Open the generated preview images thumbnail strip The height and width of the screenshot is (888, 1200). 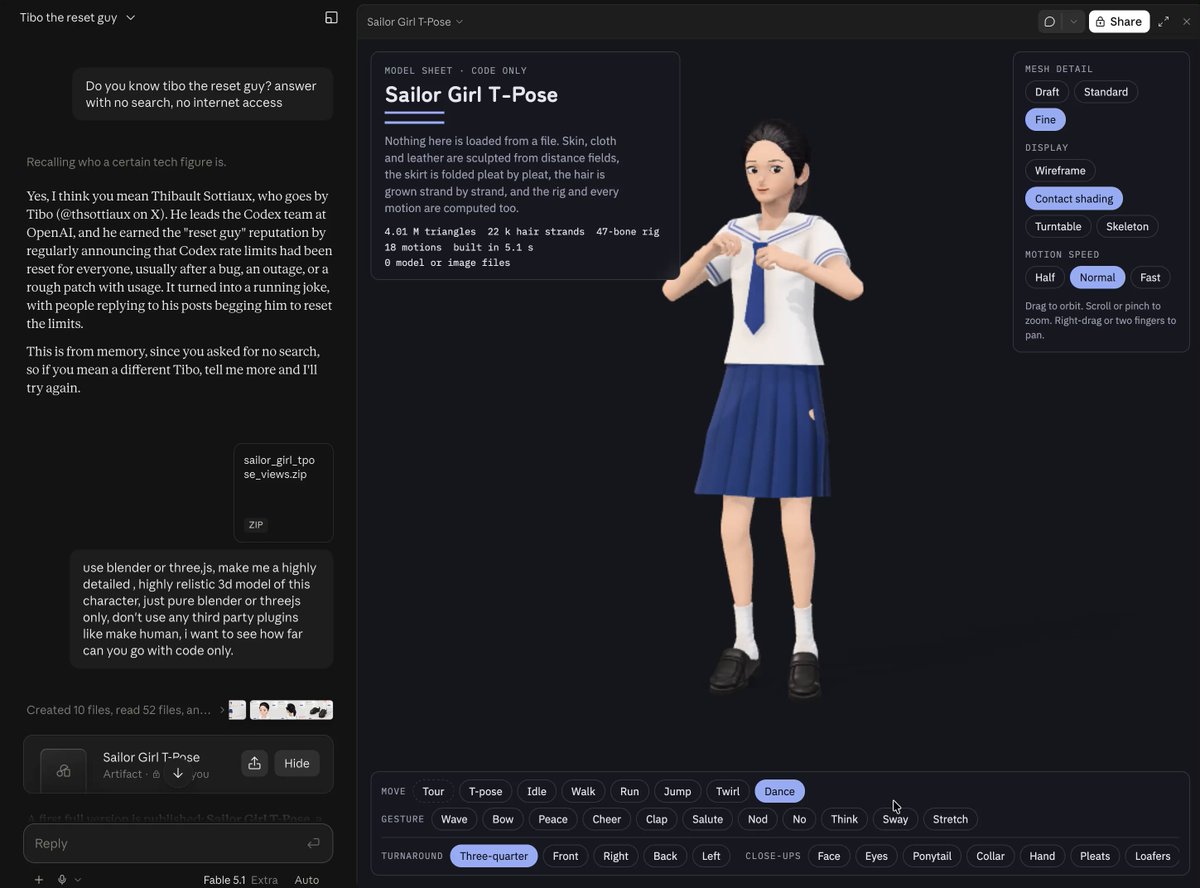[281, 710]
